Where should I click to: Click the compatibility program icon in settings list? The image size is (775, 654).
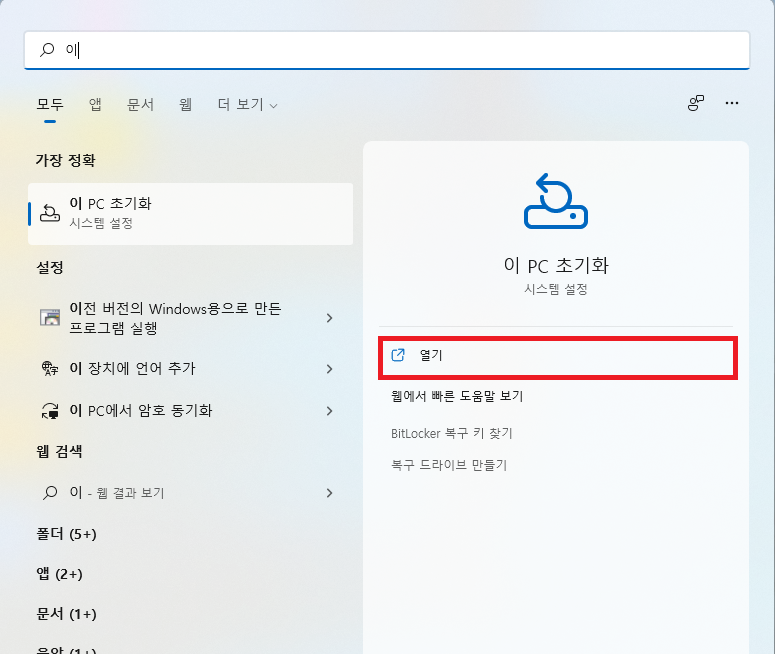click(x=50, y=317)
